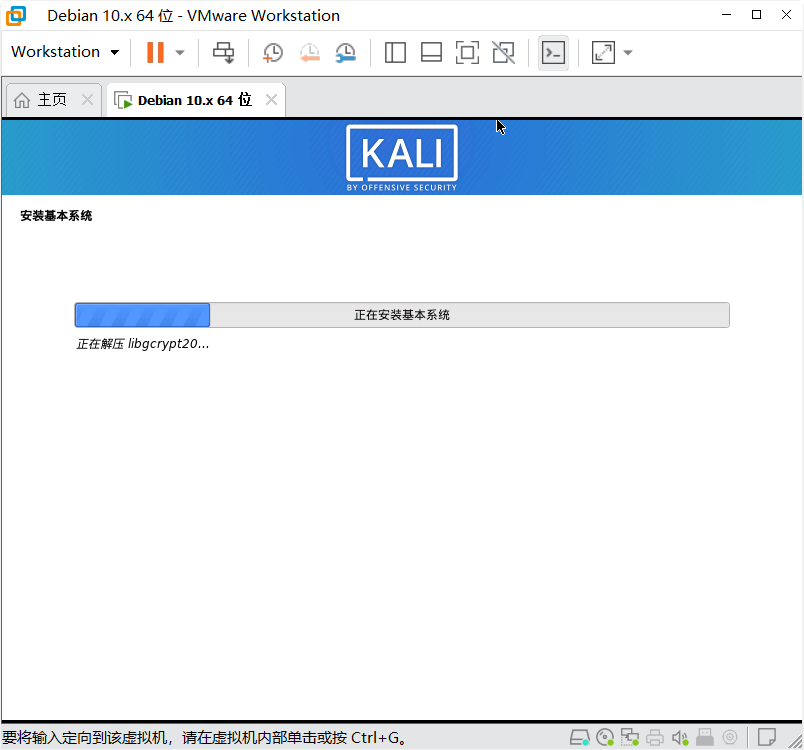Open the snapshot manager
Viewport: 804px width, 750px height.
click(346, 52)
